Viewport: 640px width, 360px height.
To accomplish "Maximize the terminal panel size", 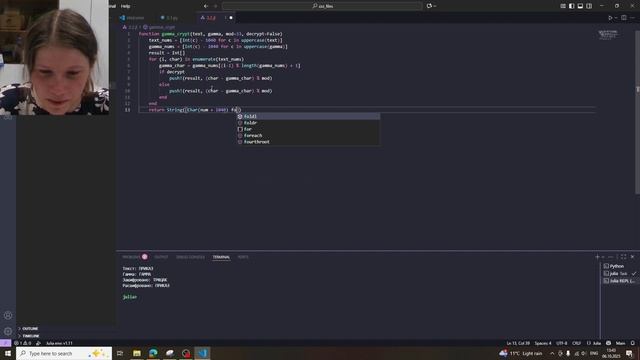I will coord(623,257).
